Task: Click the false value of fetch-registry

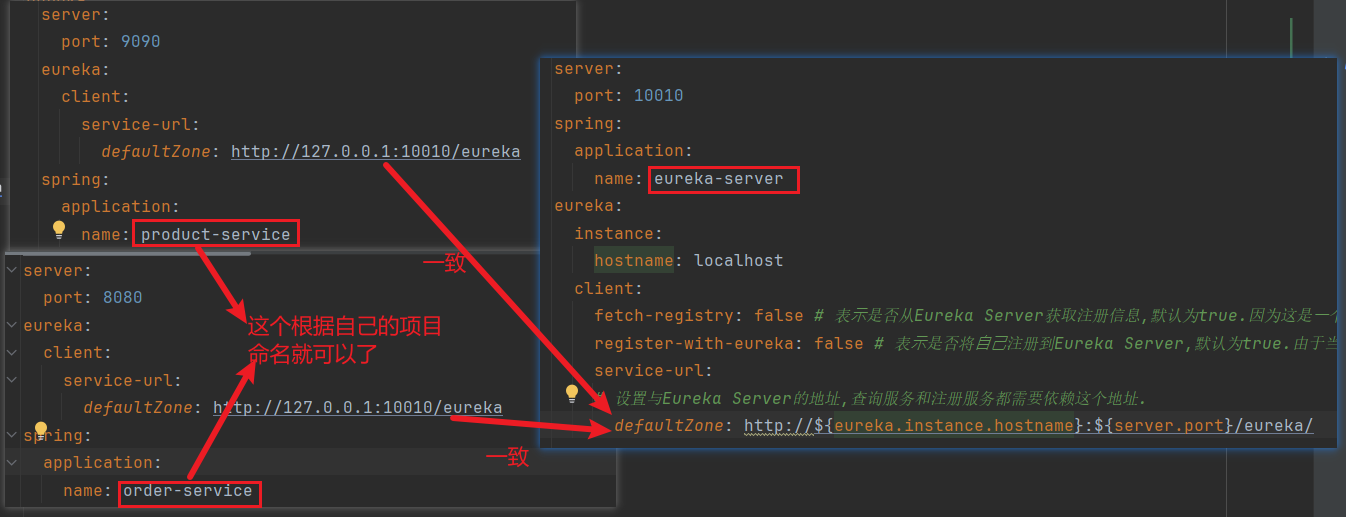Action: click(x=778, y=316)
